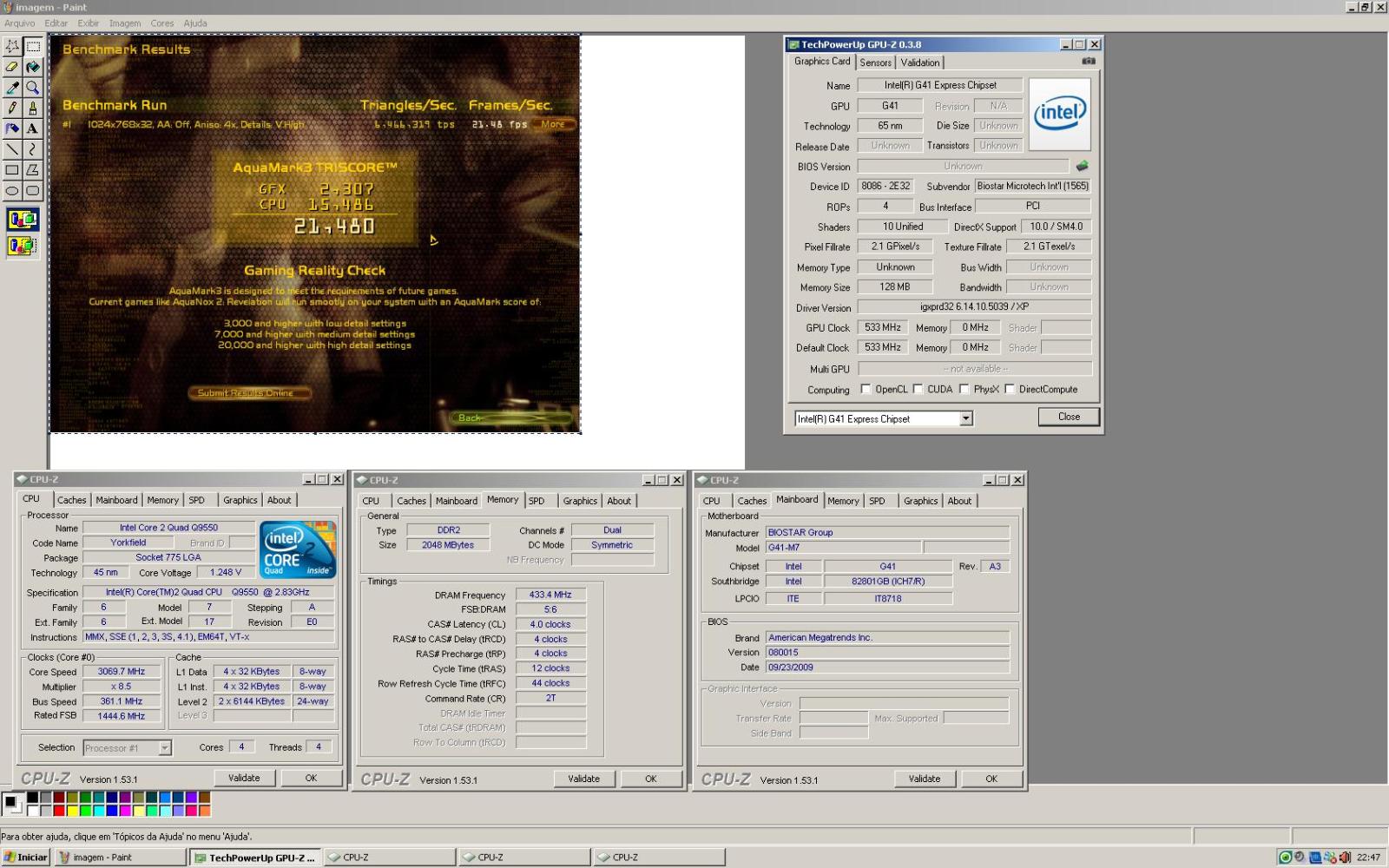Pick the yellow color swatch
Screen dimensions: 1389x868
[x=73, y=811]
